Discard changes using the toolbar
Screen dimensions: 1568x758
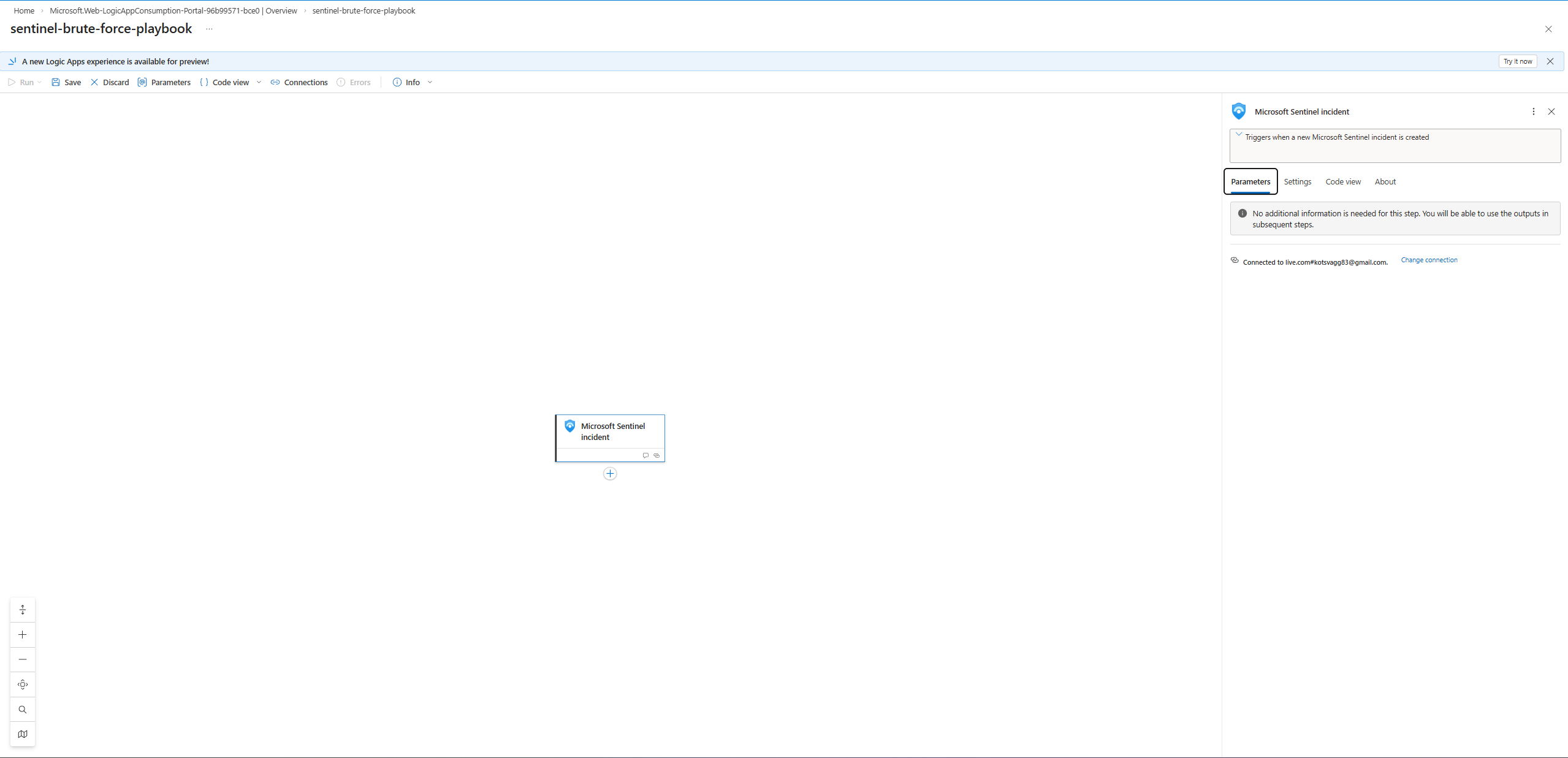pos(110,82)
